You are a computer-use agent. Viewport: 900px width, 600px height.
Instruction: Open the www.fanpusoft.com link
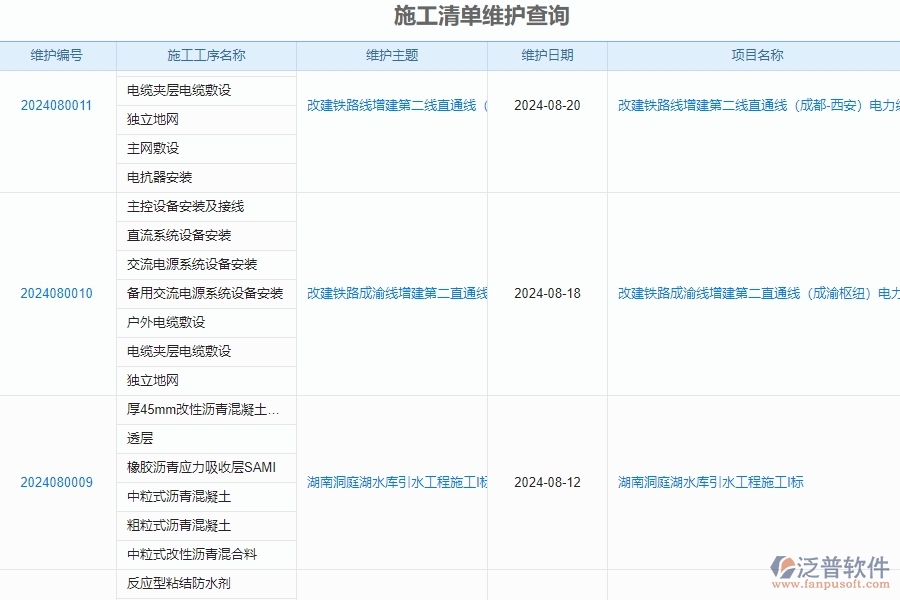[830, 581]
